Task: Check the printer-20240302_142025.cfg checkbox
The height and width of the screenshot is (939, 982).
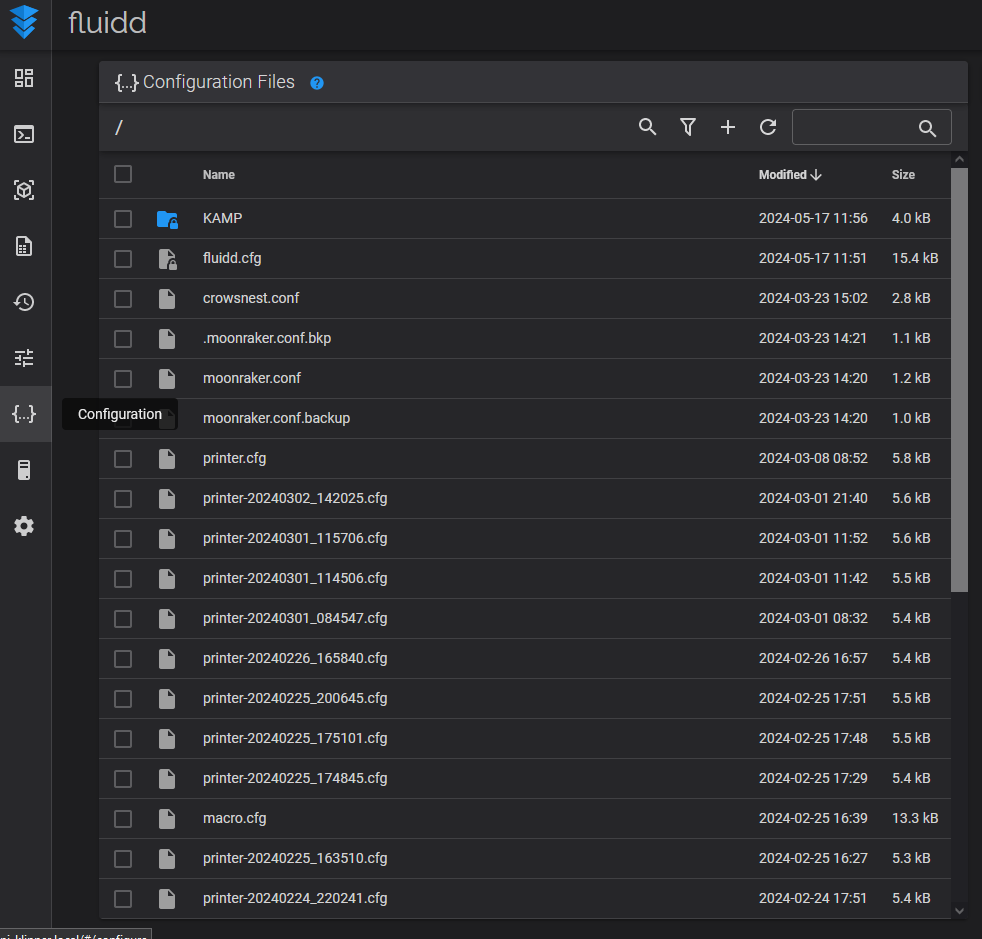Action: (x=123, y=499)
